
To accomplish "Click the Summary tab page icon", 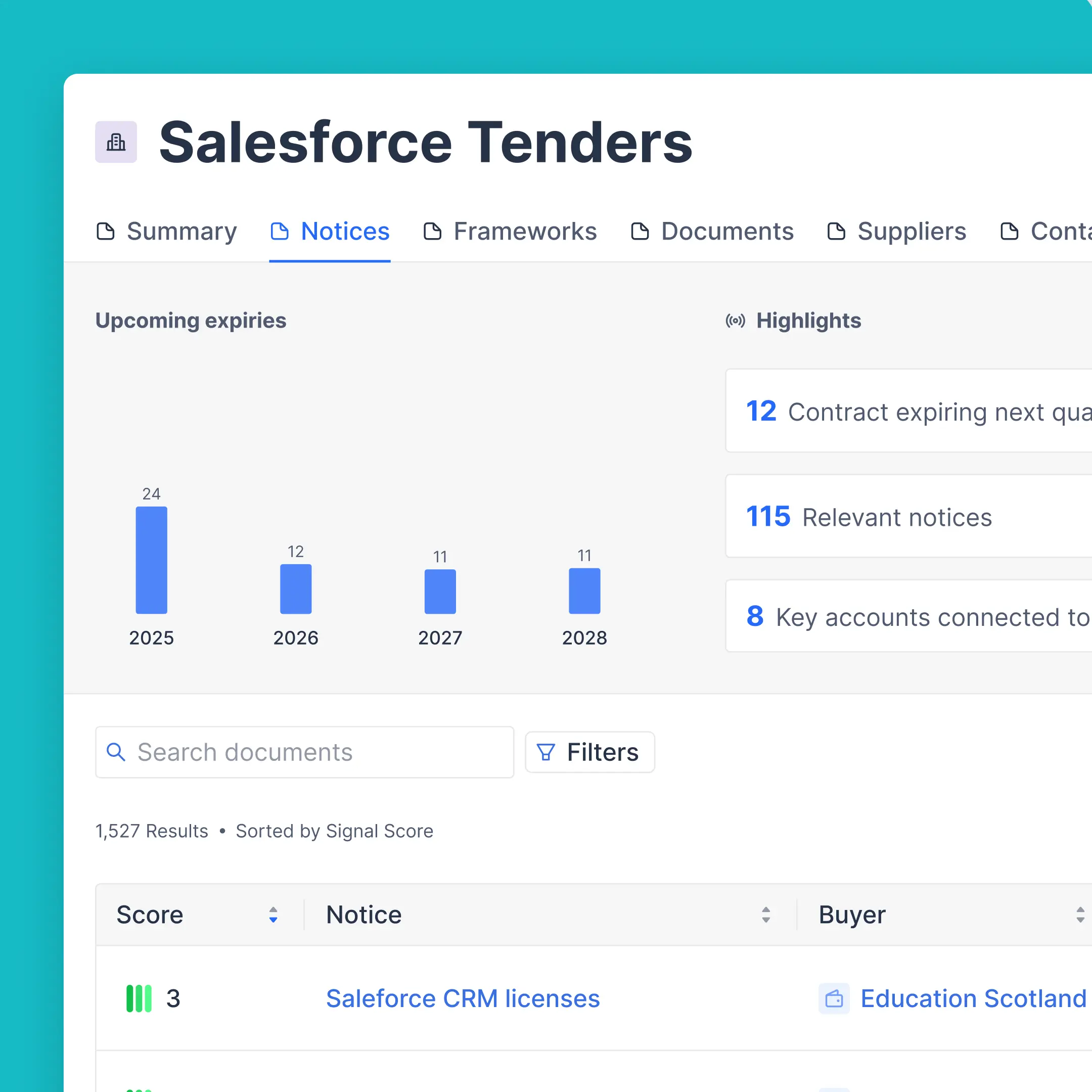I will pyautogui.click(x=106, y=231).
